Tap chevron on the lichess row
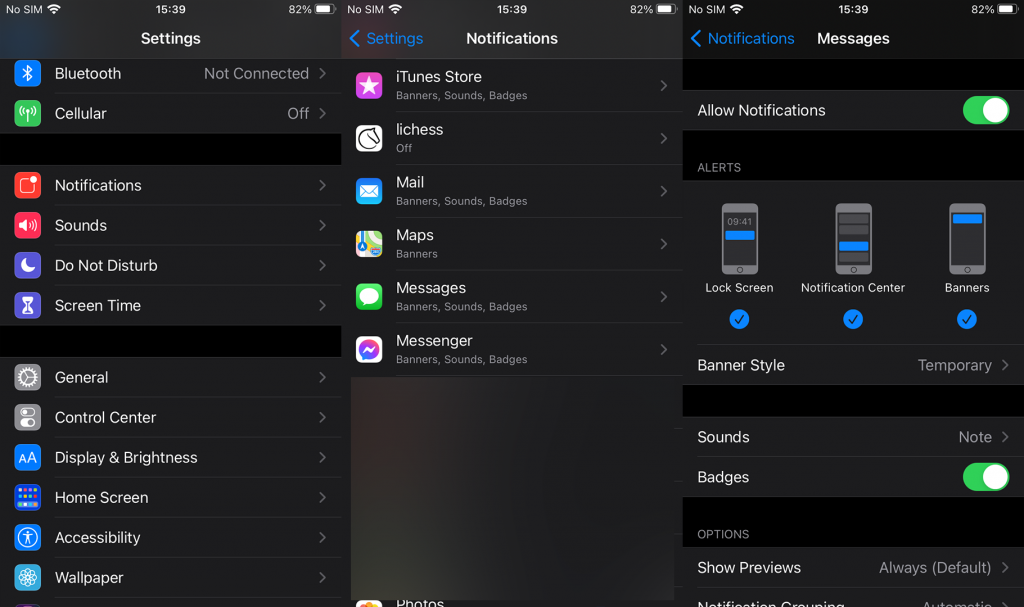 click(x=664, y=139)
